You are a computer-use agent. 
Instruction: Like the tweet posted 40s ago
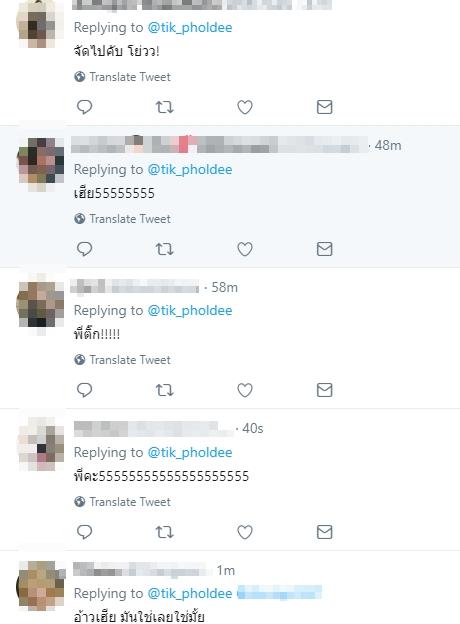(x=245, y=532)
